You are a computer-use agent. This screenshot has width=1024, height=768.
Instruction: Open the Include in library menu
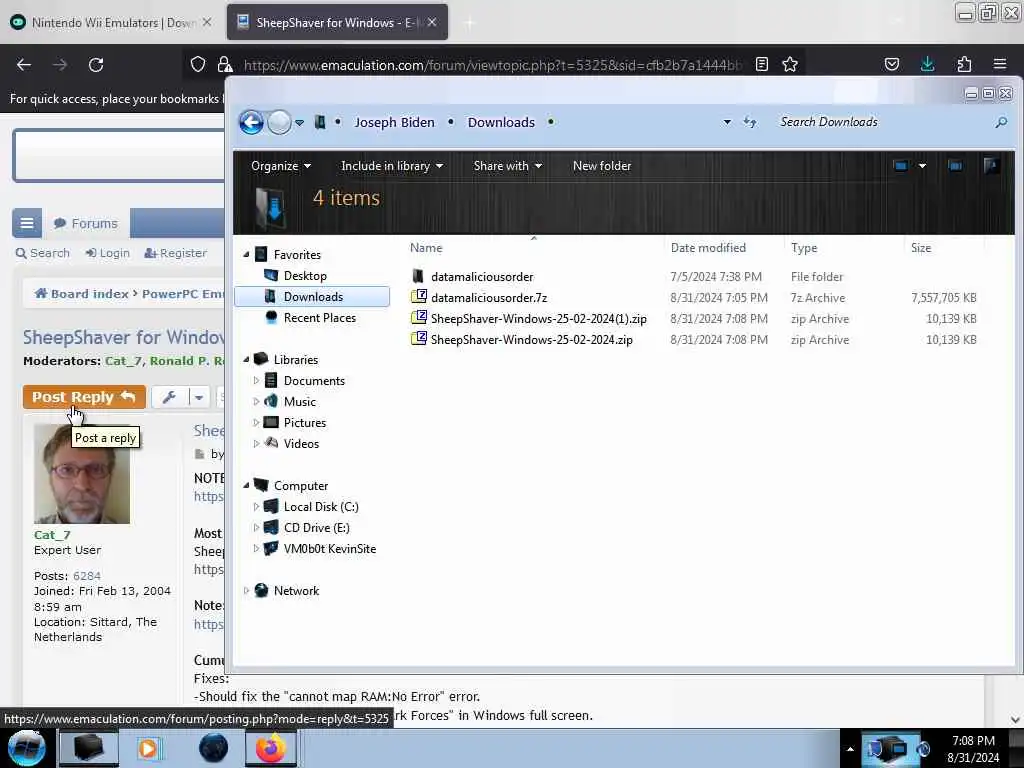tap(392, 166)
